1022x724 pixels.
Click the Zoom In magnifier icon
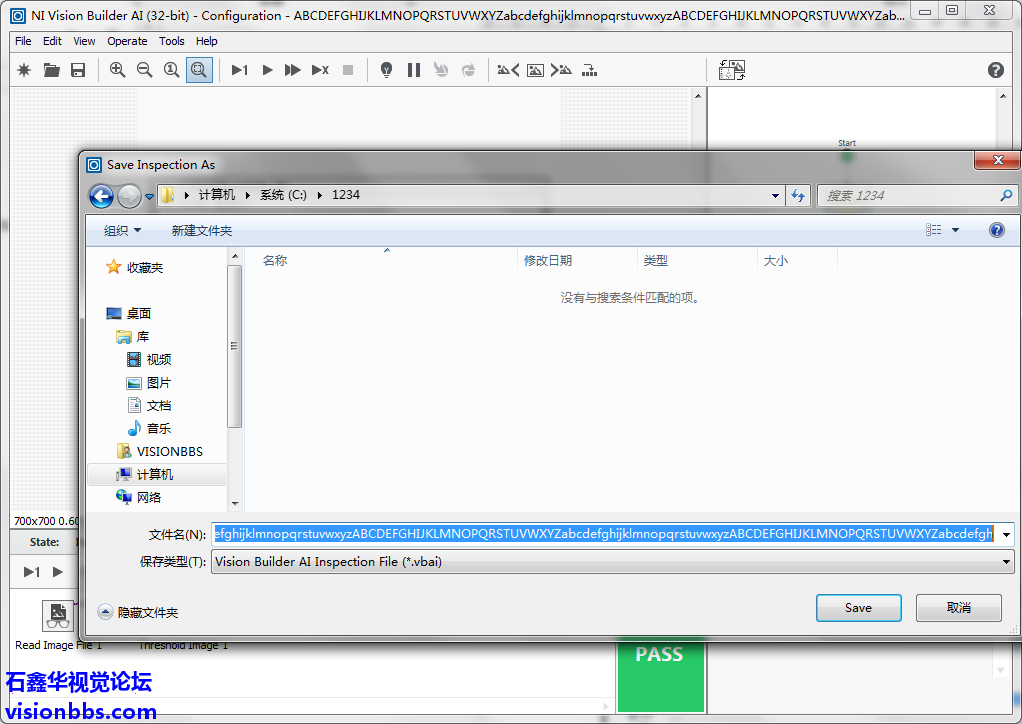[x=117, y=70]
